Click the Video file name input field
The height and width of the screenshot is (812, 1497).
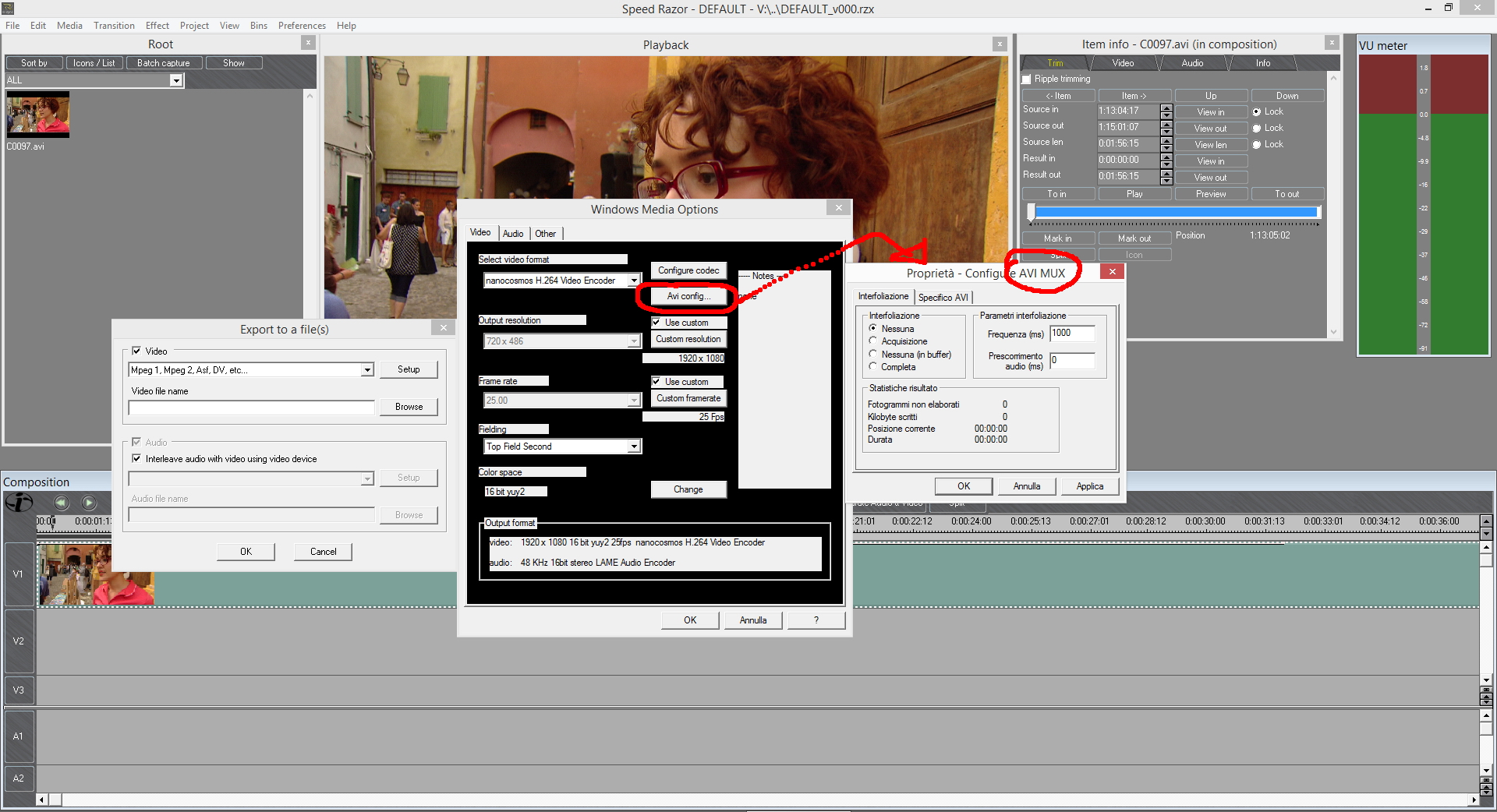click(x=251, y=408)
